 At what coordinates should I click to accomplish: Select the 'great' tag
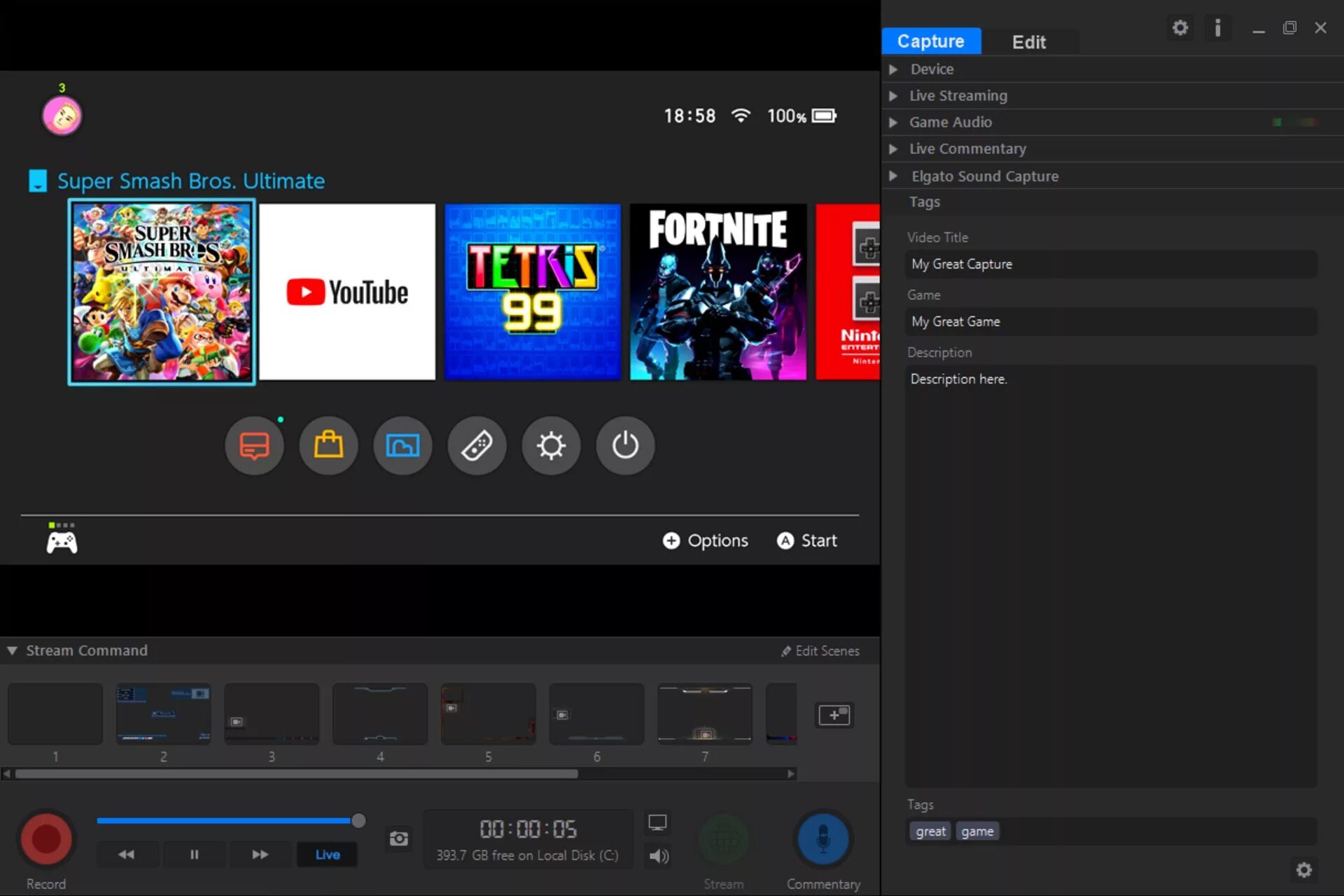pyautogui.click(x=930, y=831)
